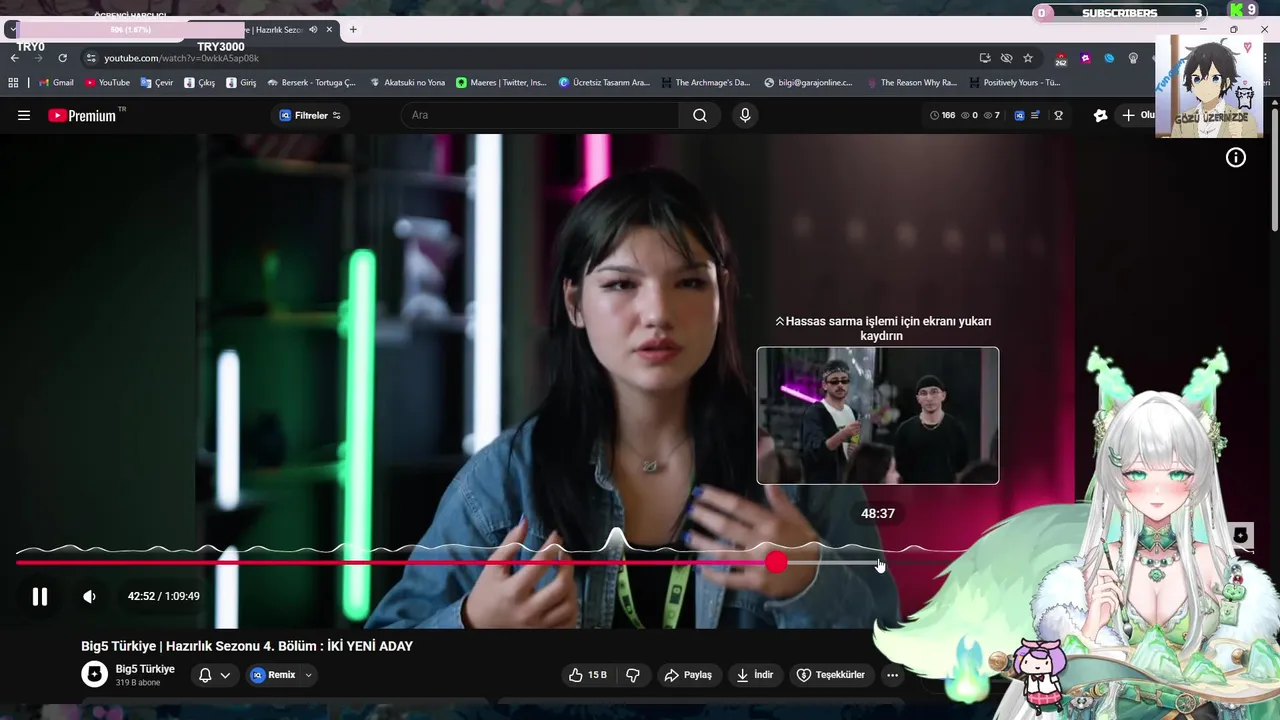Expand the notification bell dropdown arrow

[225, 675]
